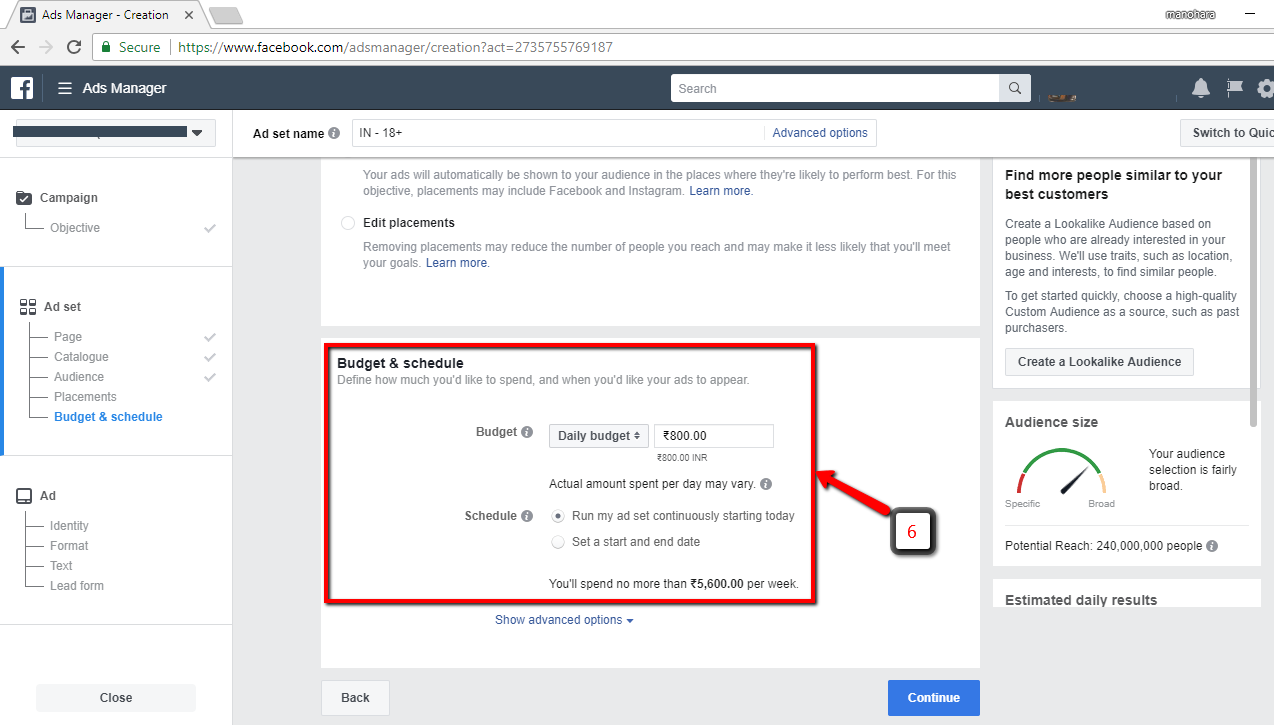Image resolution: width=1274 pixels, height=725 pixels.
Task: Click the browser address bar URL
Action: [x=396, y=47]
